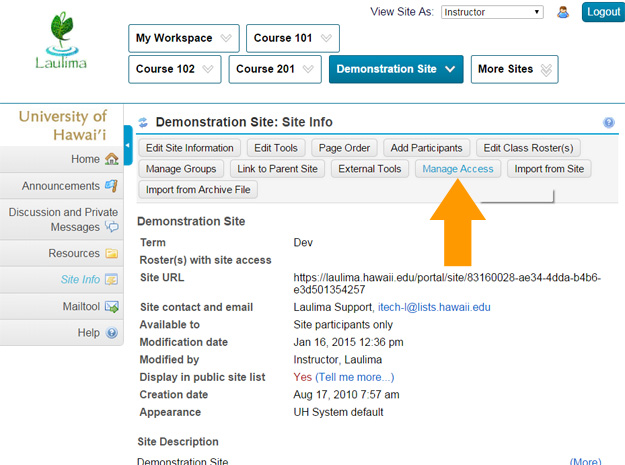
Task: Click the 'UH System default' value
Action: 338,412
